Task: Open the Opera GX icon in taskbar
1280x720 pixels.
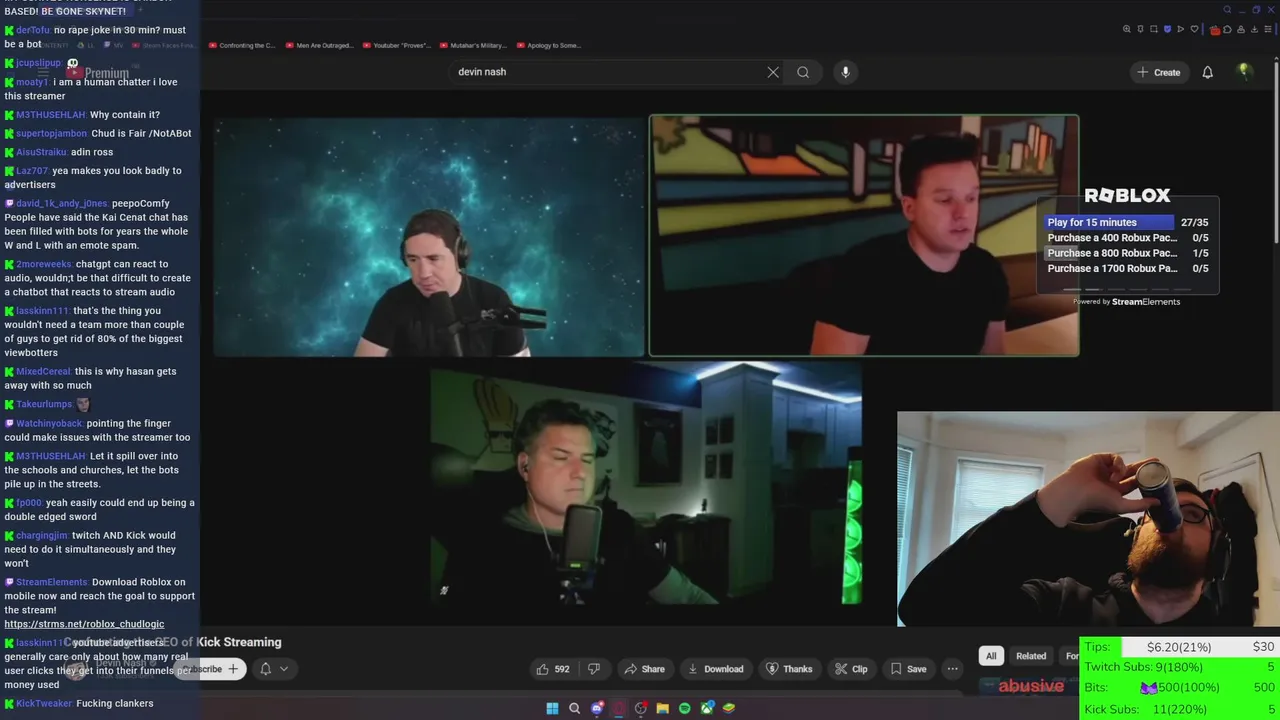Action: [619, 708]
